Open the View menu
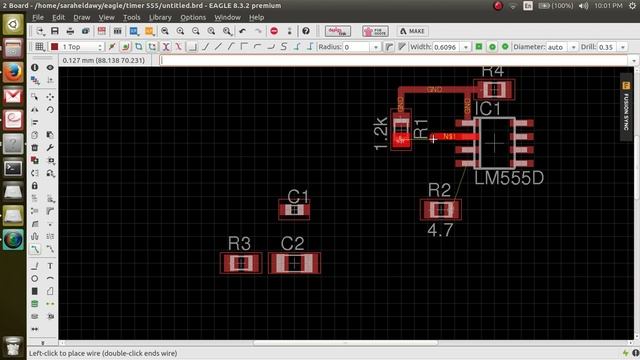The width and height of the screenshot is (640, 360). (106, 17)
